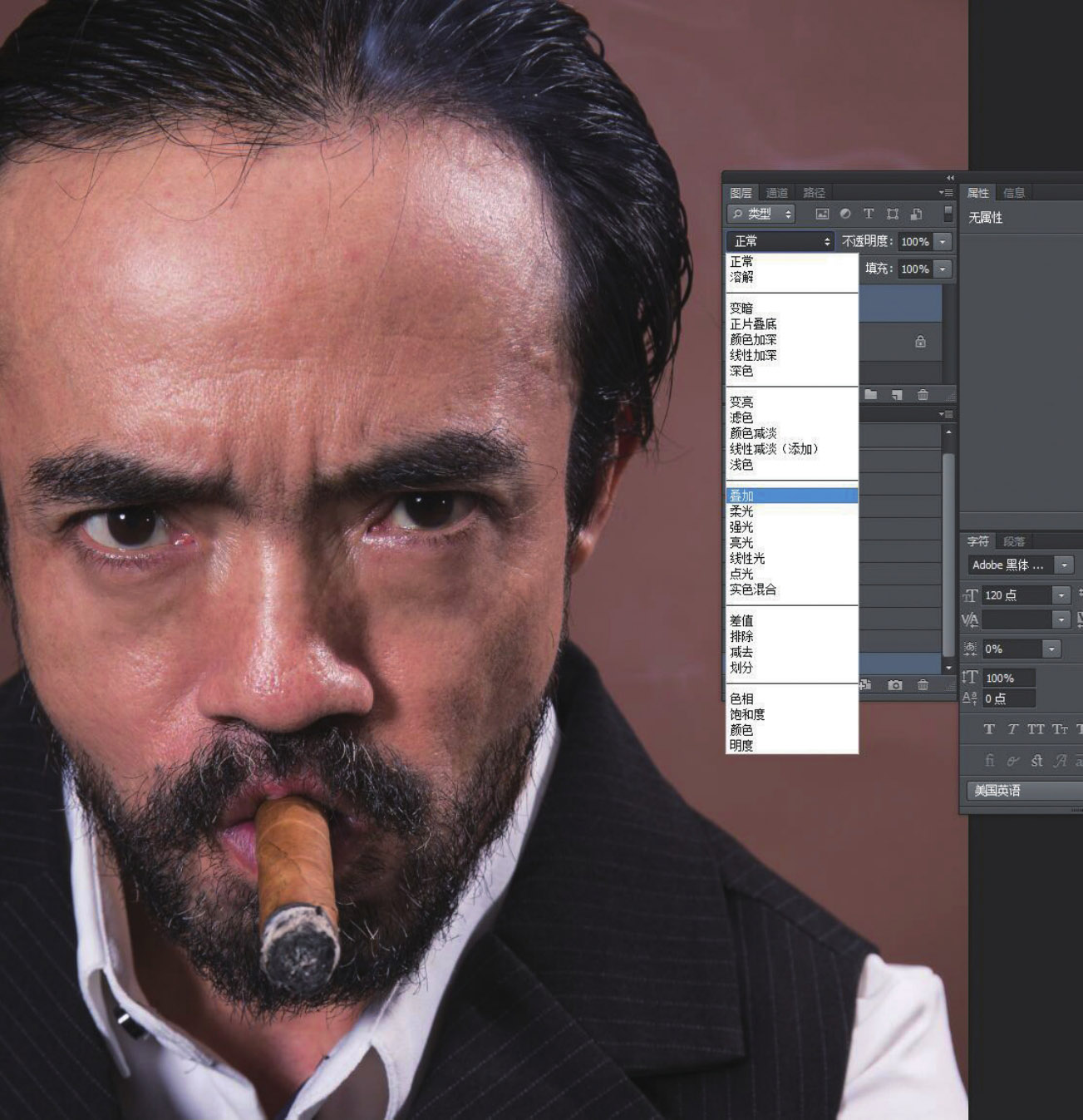
Task: Toggle All Caps (TT) text style
Action: click(x=1036, y=729)
